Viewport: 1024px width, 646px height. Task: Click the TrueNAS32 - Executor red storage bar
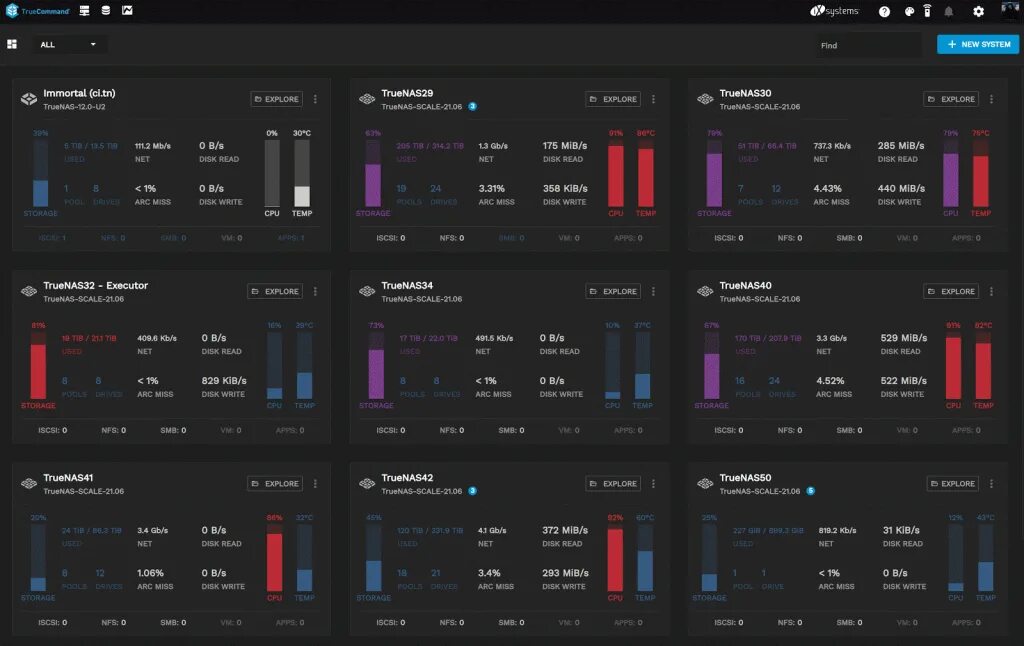click(39, 366)
